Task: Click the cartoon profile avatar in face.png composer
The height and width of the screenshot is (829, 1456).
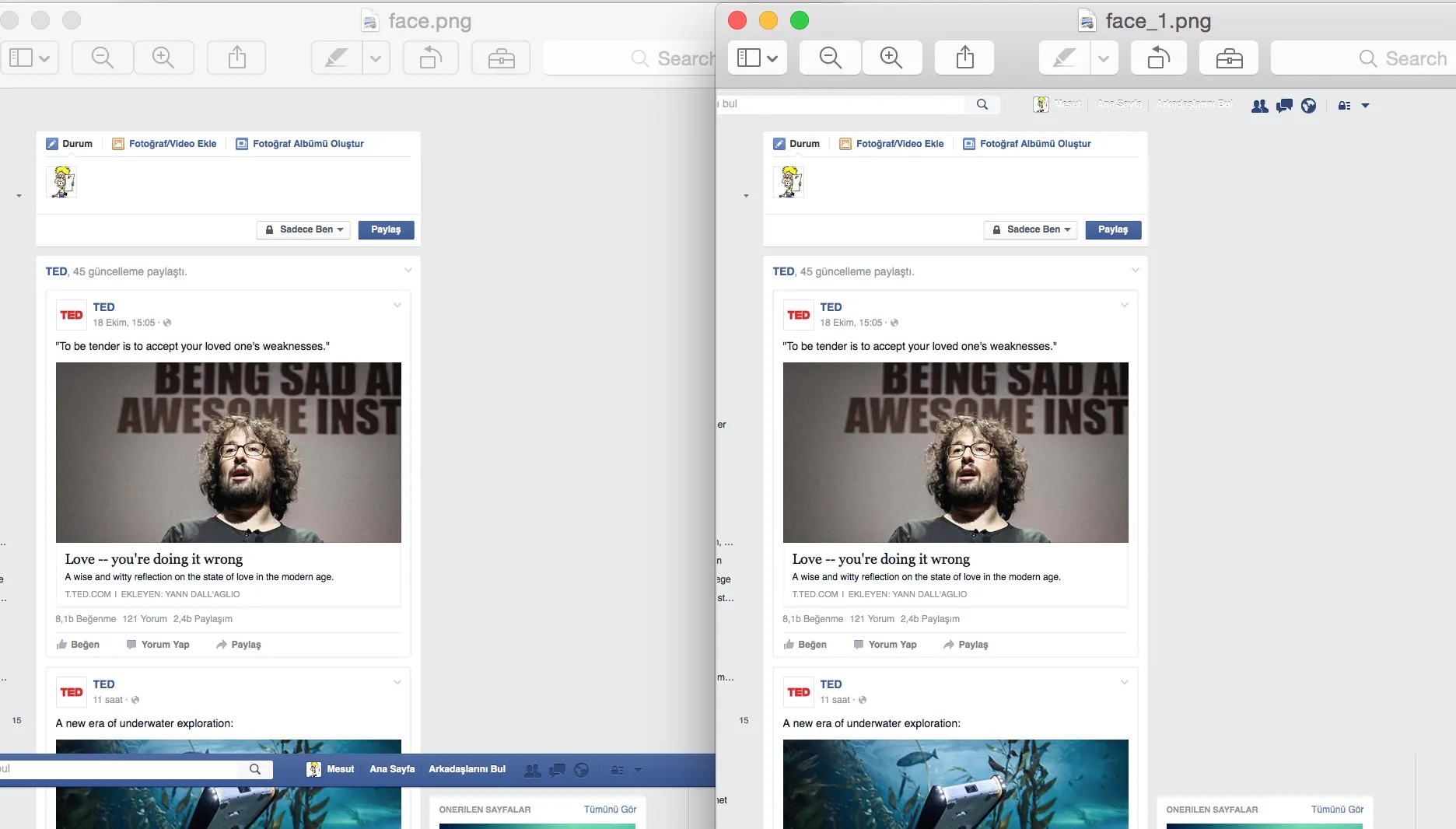Action: [61, 182]
